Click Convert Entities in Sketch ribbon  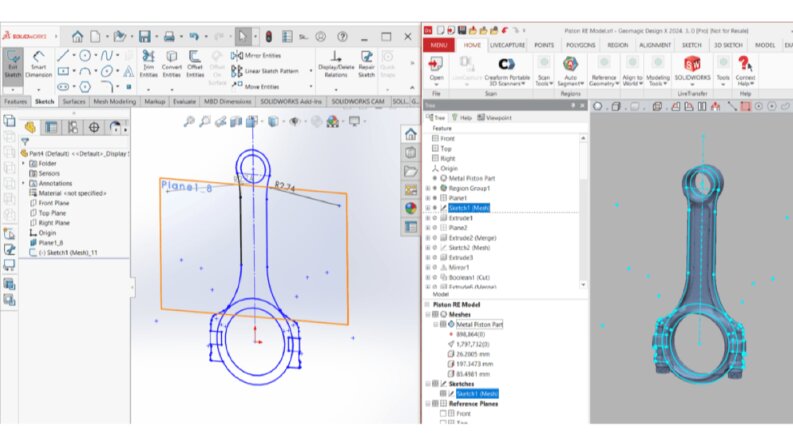point(171,64)
